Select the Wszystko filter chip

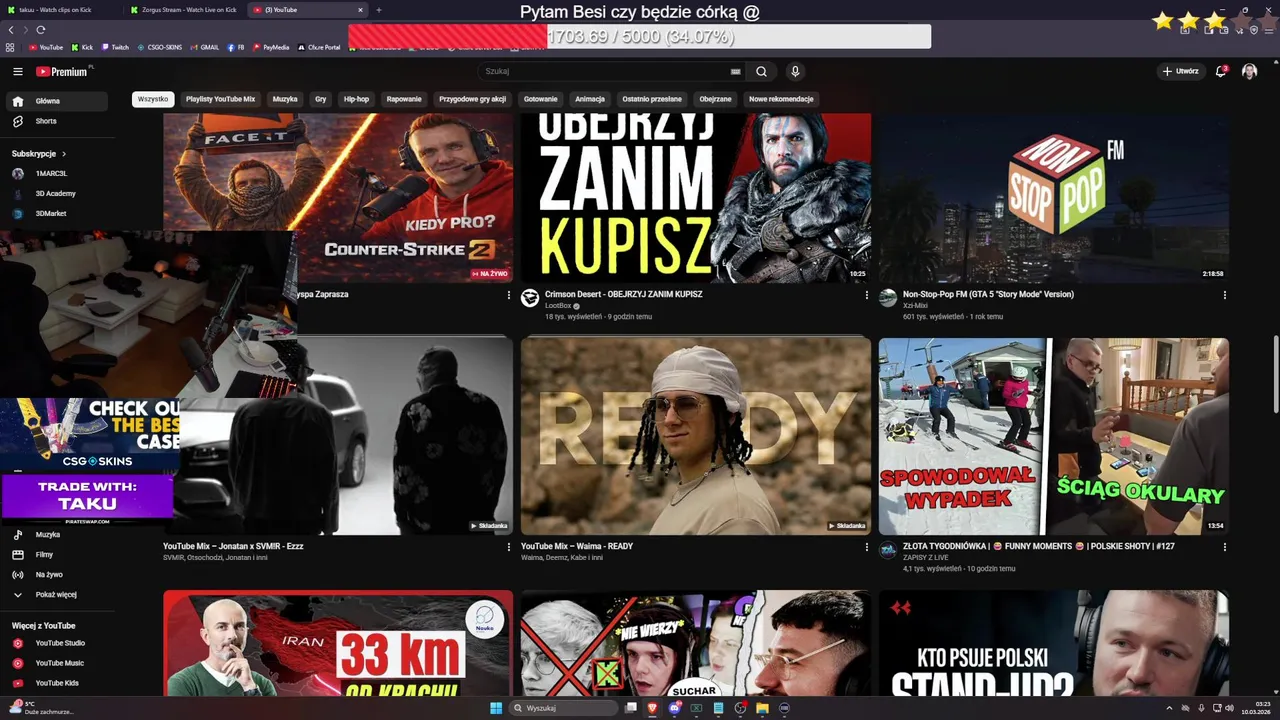[x=153, y=99]
